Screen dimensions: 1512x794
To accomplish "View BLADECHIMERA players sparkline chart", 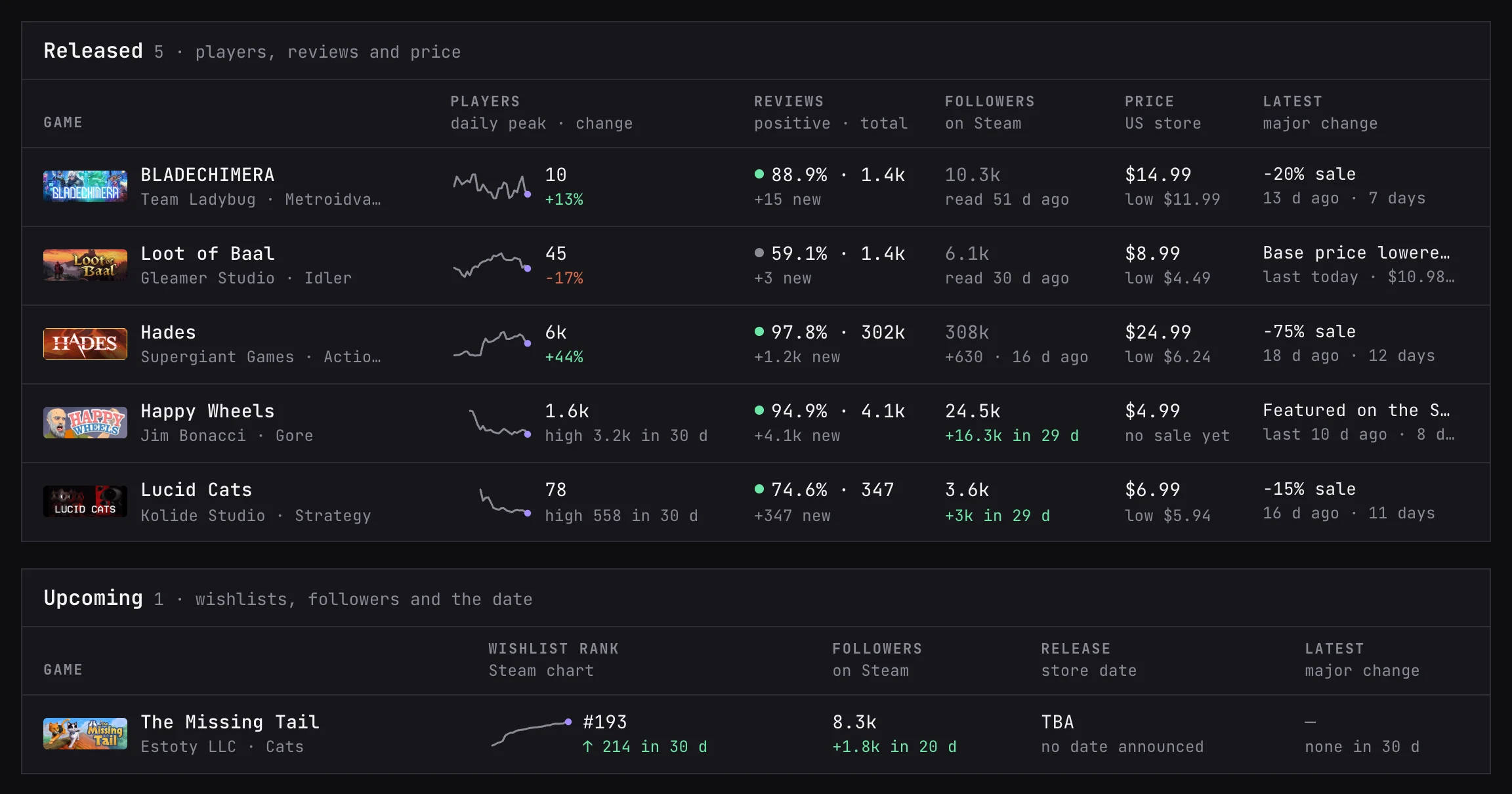I will click(492, 186).
